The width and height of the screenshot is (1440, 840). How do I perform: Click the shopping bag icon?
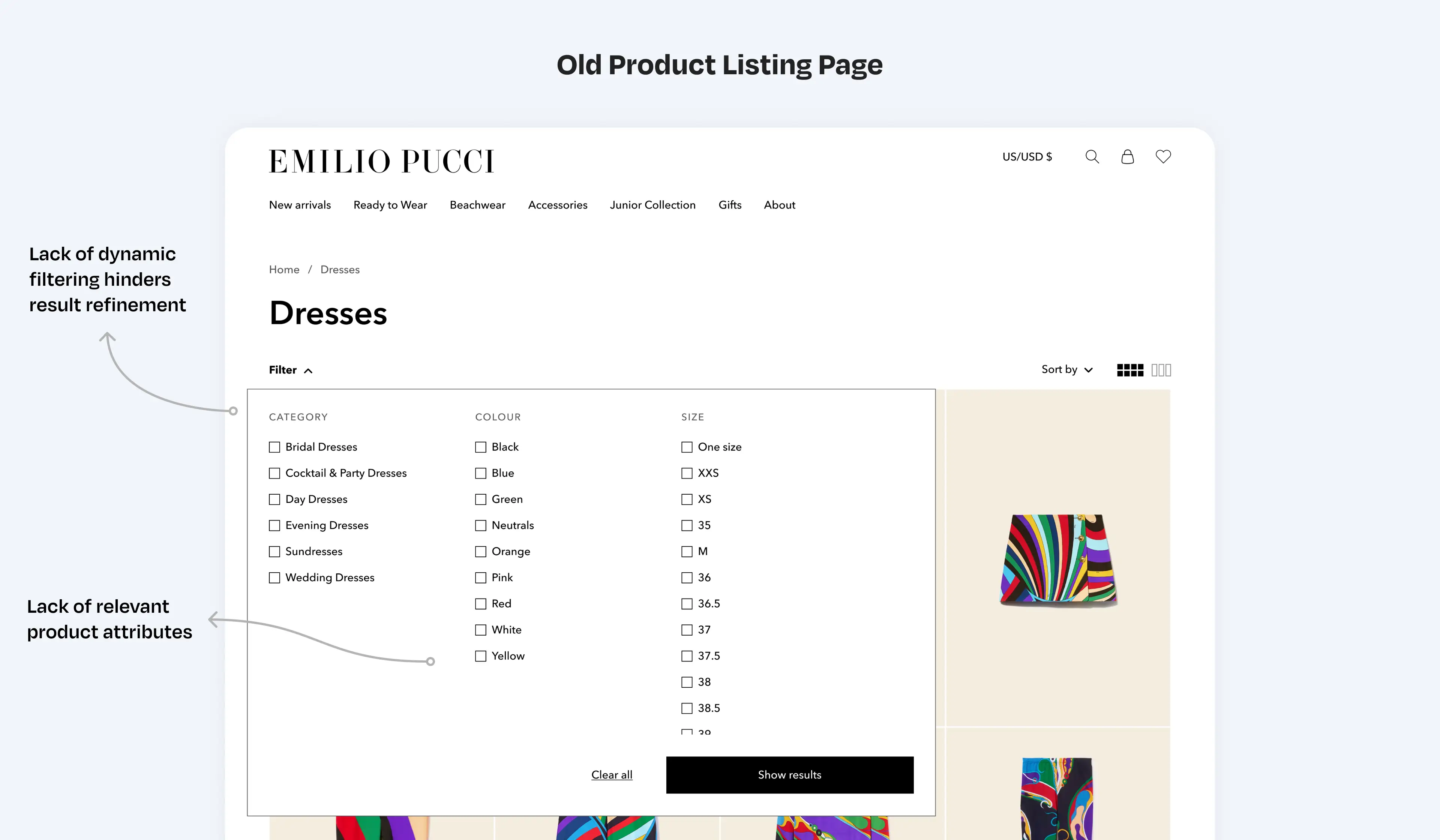(1127, 157)
